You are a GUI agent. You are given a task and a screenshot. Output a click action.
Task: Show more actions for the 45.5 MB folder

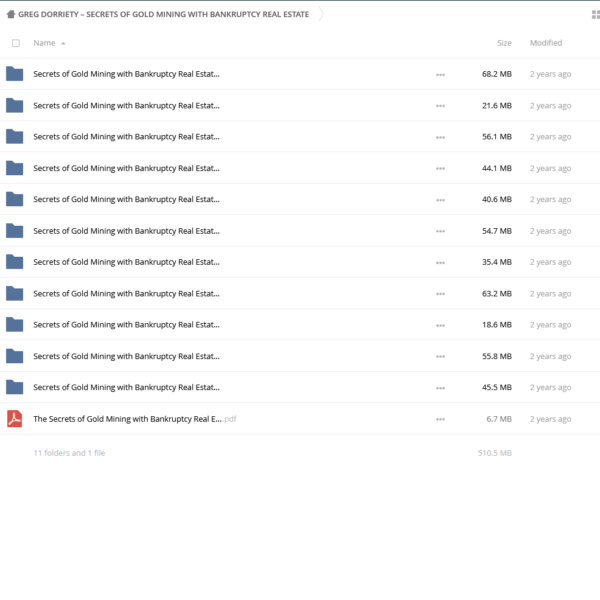440,388
